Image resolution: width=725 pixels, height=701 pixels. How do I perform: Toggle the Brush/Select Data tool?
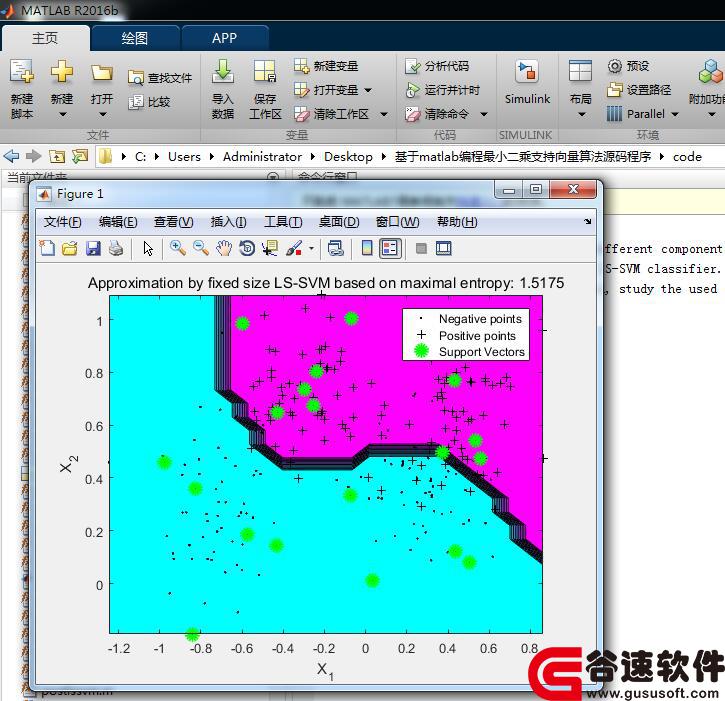point(295,248)
